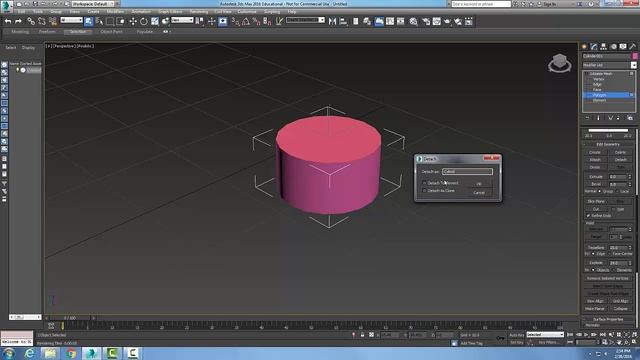Click the Bevel button
Viewport: 640px width, 360px height.
point(596,184)
